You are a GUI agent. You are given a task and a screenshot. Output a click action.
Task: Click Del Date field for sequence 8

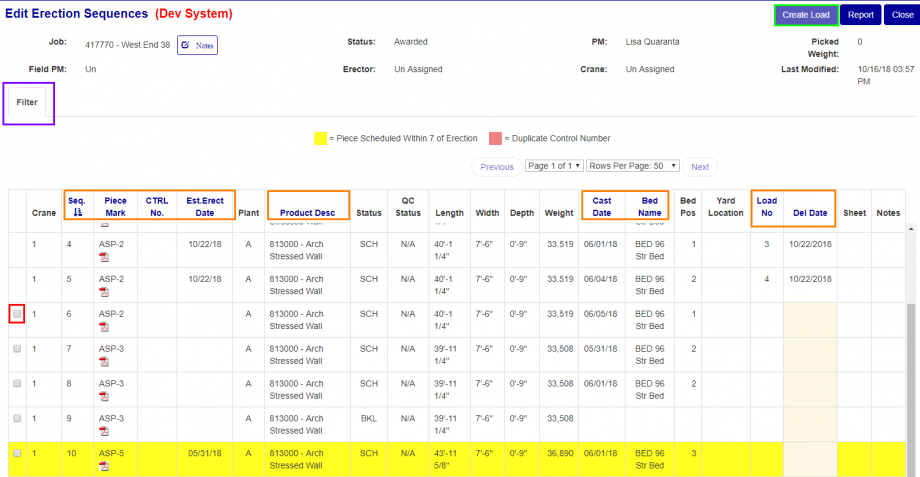(x=810, y=390)
